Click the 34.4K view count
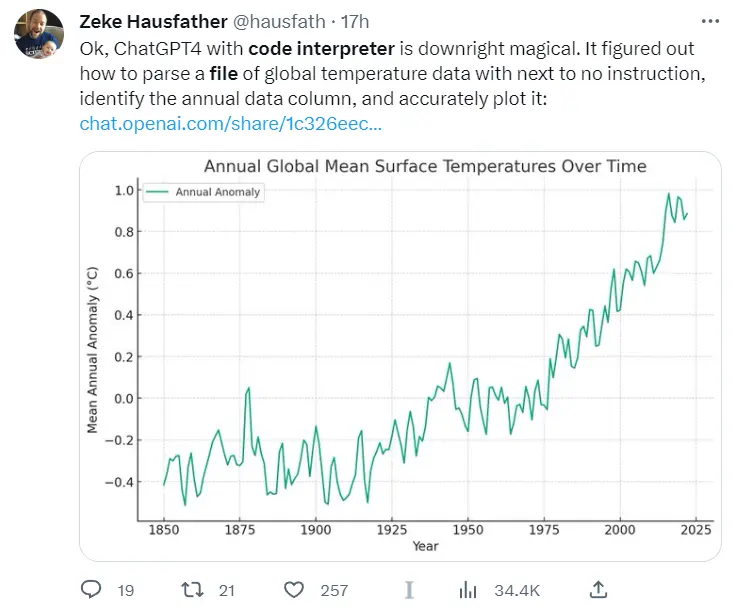735x610 pixels. [517, 591]
